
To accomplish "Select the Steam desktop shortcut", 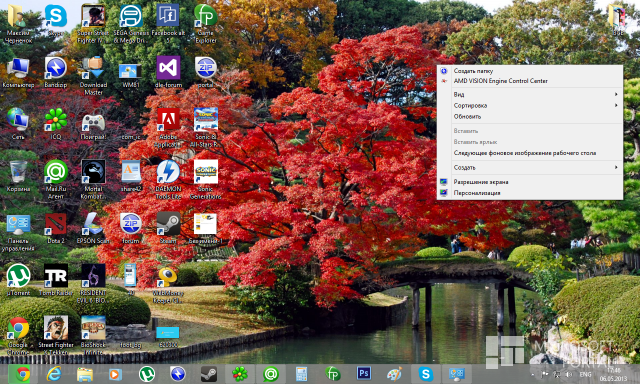I will coord(168,229).
